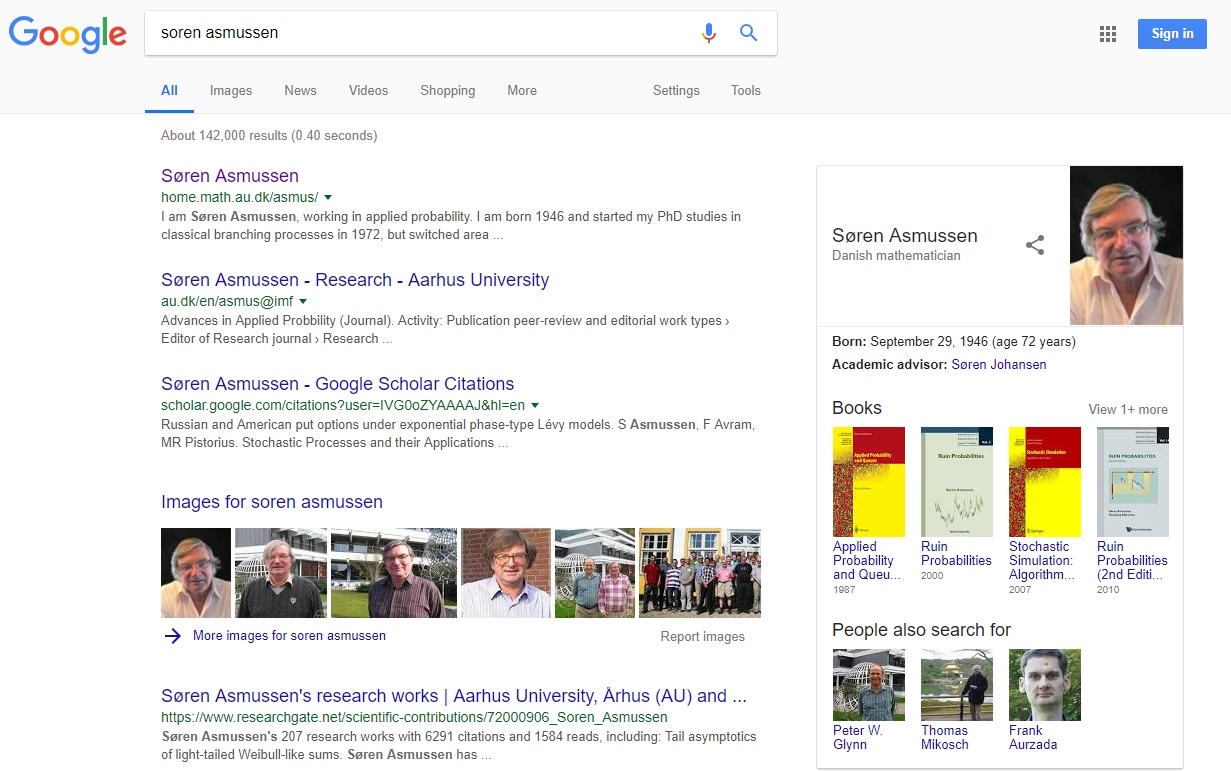Expand dropdown arrow next to home.math.au.dk/asmus/

click(x=328, y=197)
